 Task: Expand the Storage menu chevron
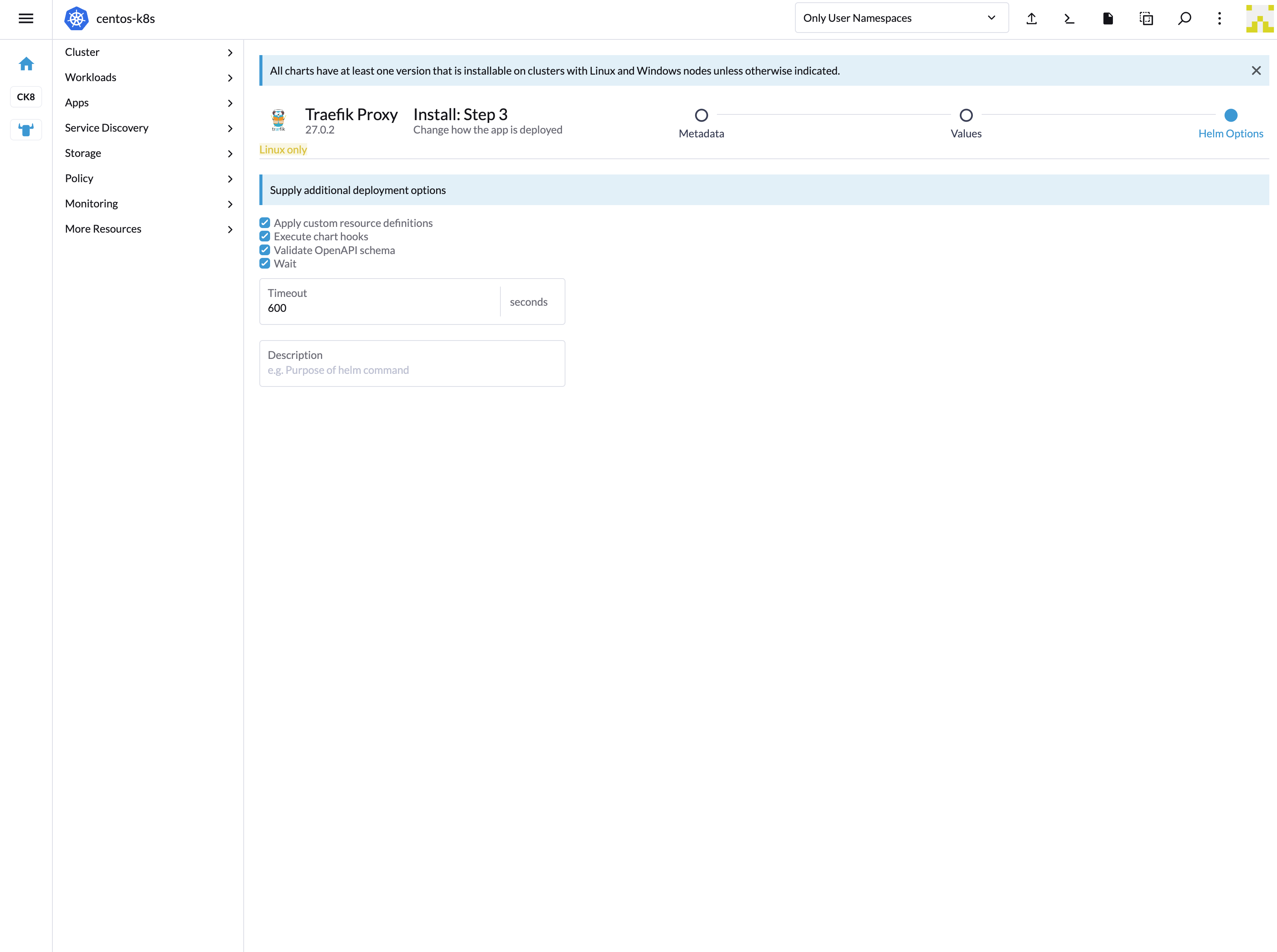pyautogui.click(x=230, y=153)
